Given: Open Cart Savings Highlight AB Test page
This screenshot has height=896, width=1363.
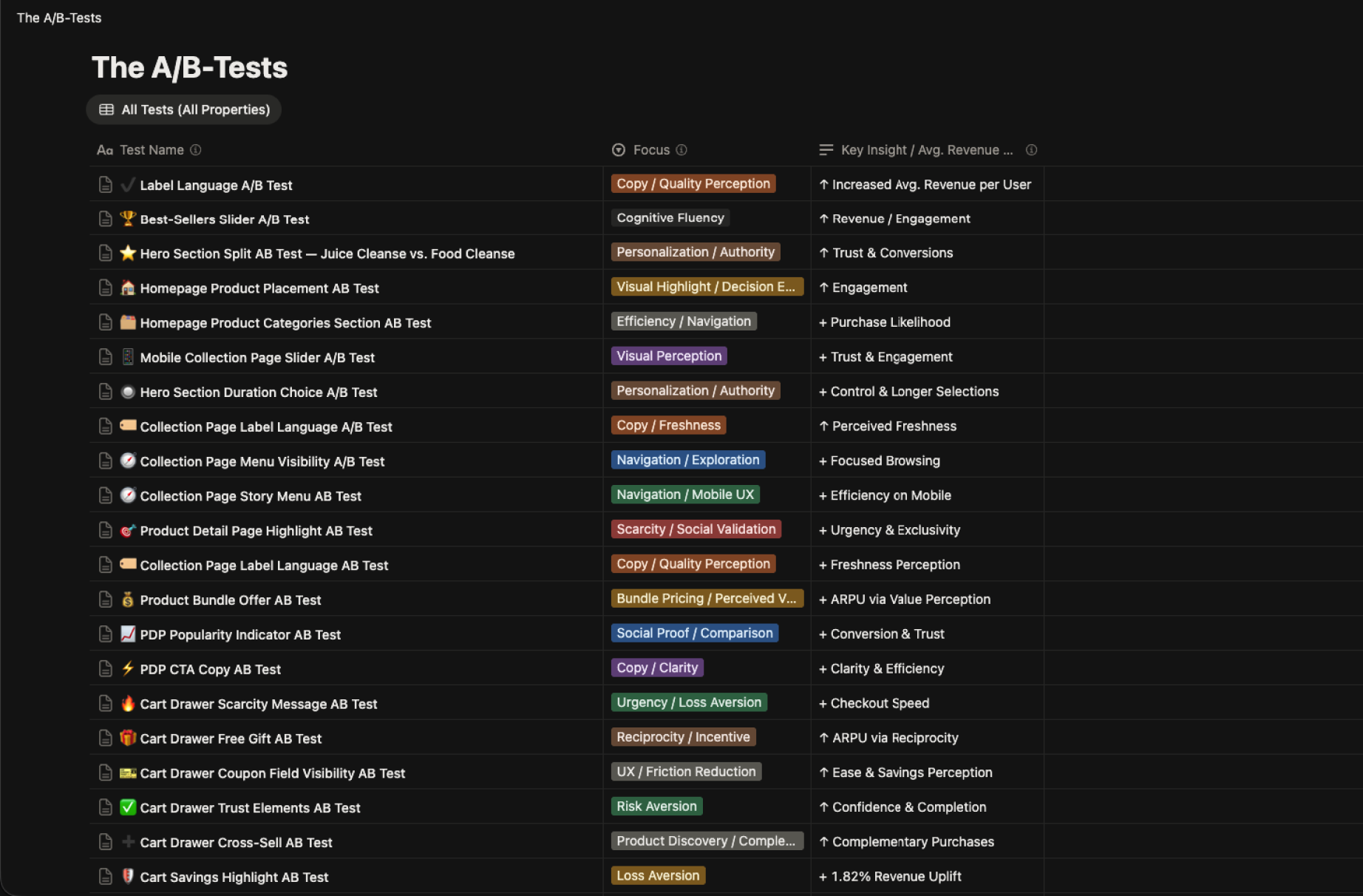Looking at the screenshot, I should pos(234,877).
